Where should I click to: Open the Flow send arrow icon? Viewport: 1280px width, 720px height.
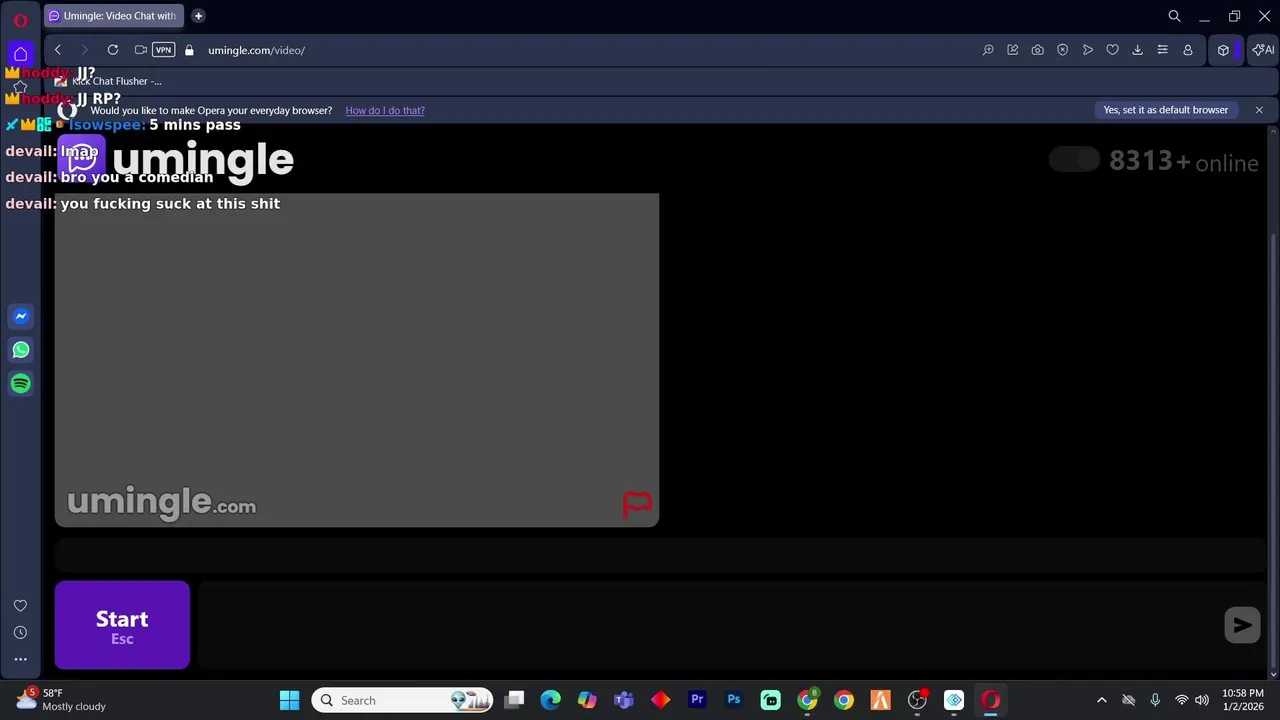[x=1088, y=50]
